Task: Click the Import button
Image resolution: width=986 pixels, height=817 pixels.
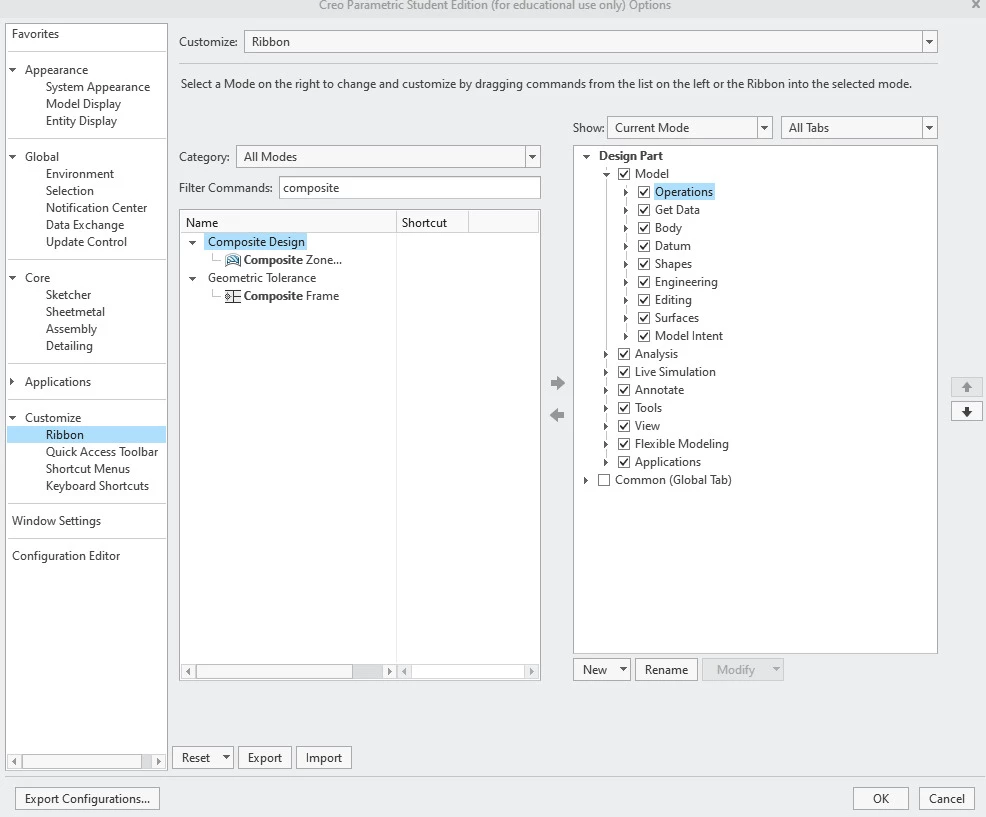Action: [x=323, y=757]
